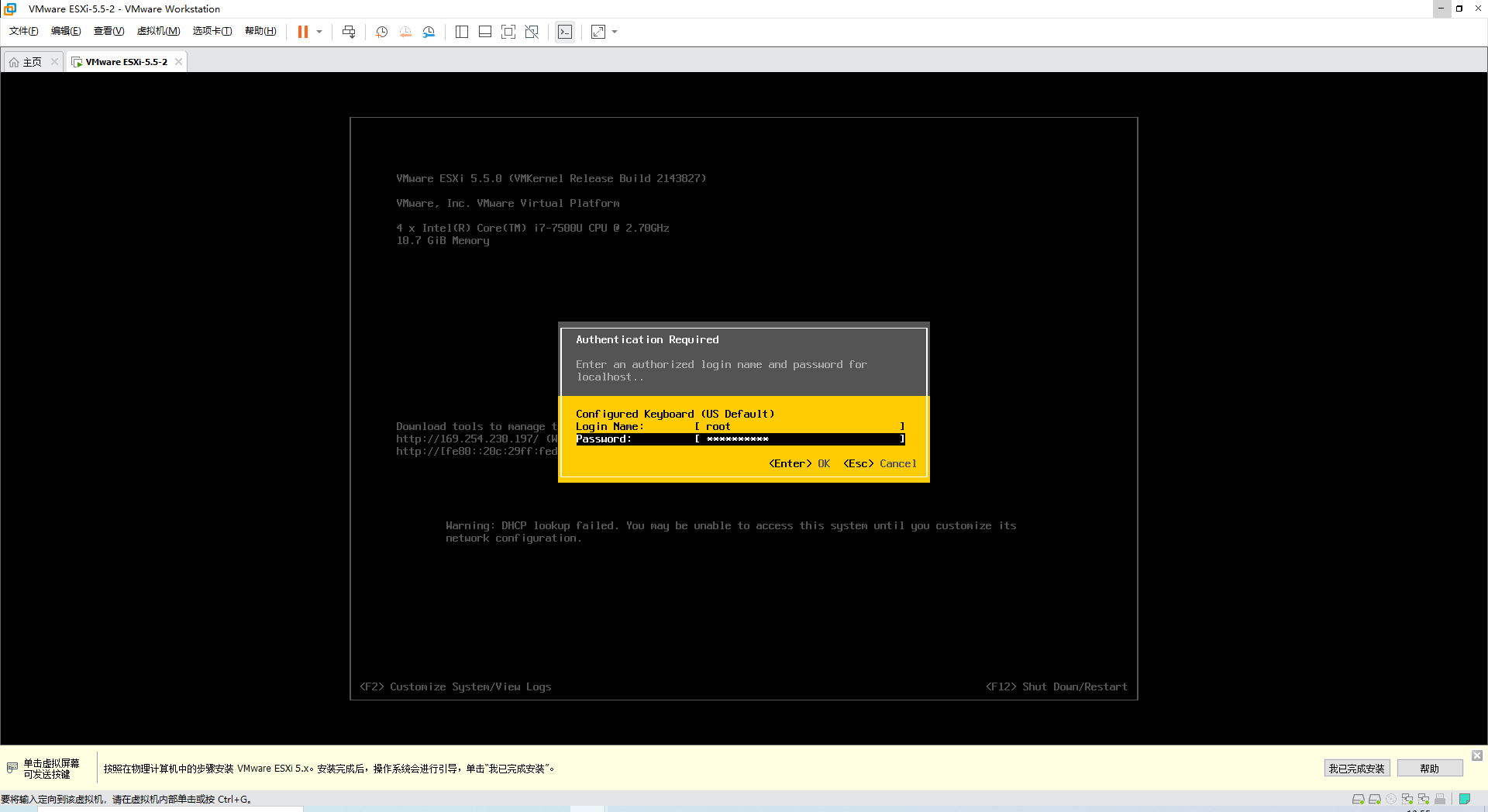Click the USB device icon in statusbar
Viewport: 1488px width, 812px height.
click(1440, 799)
